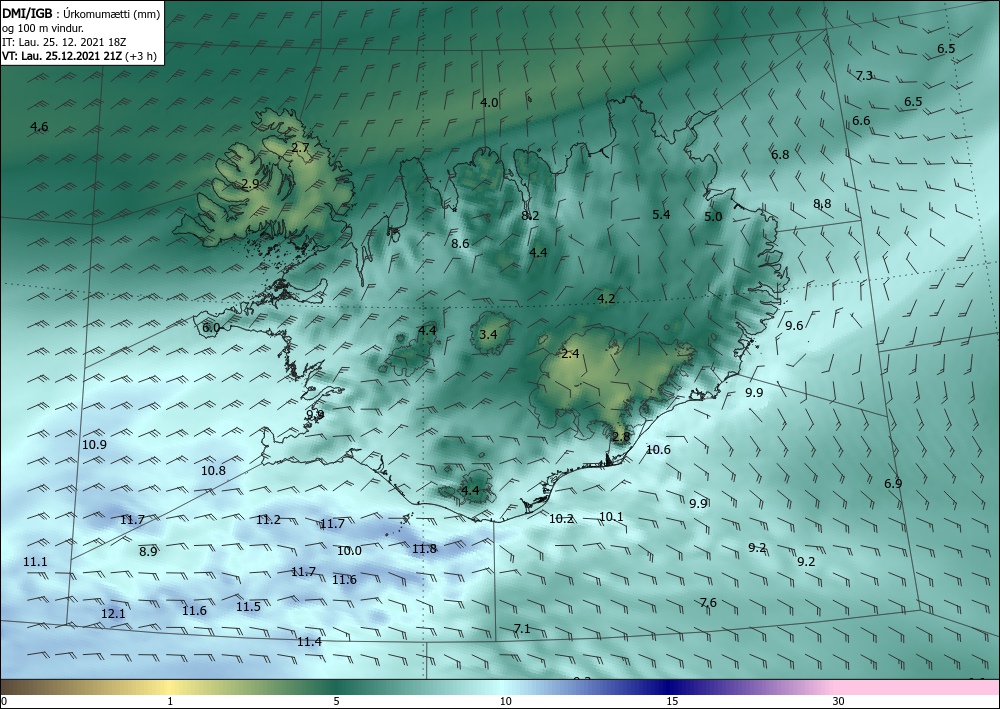Click the 10.6 value off the southeast coast
1000x709 pixels.
pyautogui.click(x=658, y=450)
